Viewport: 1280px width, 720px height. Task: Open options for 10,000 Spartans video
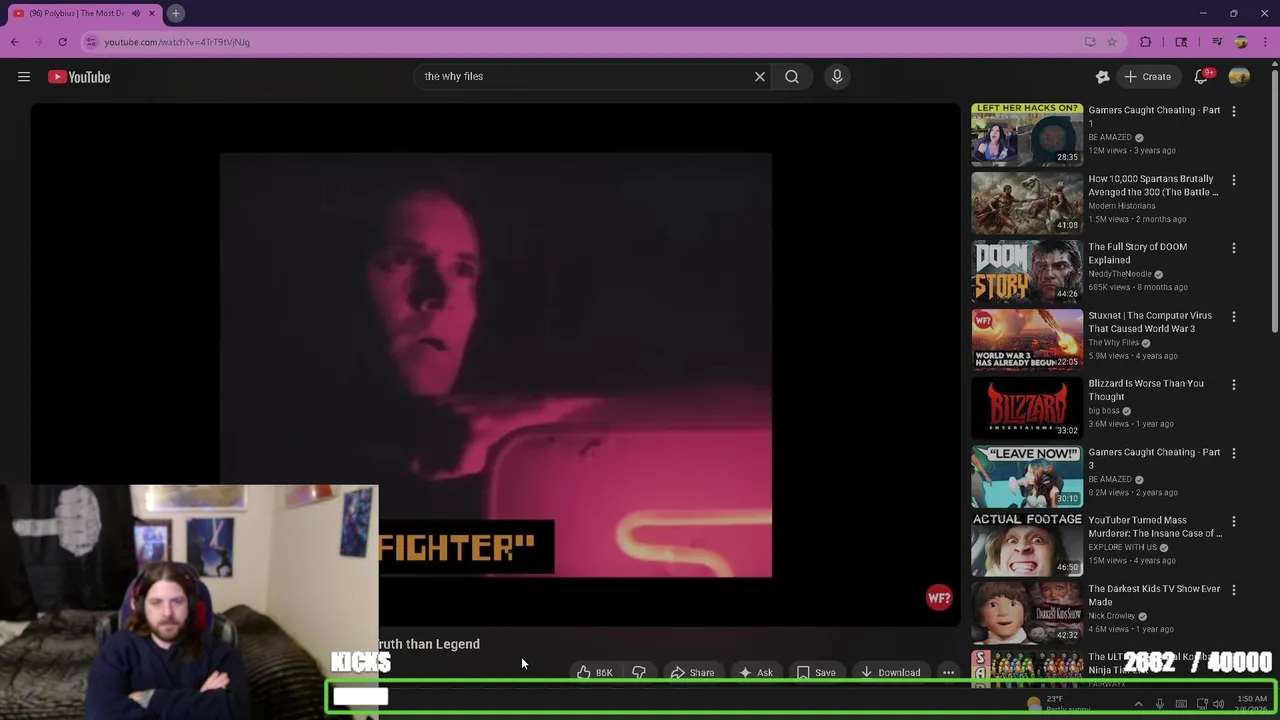[1234, 180]
